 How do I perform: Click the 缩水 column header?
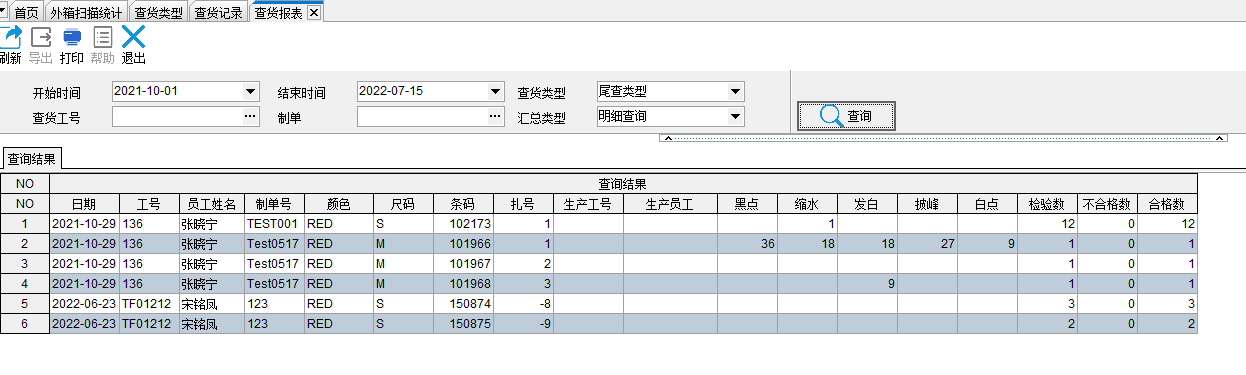coord(808,204)
